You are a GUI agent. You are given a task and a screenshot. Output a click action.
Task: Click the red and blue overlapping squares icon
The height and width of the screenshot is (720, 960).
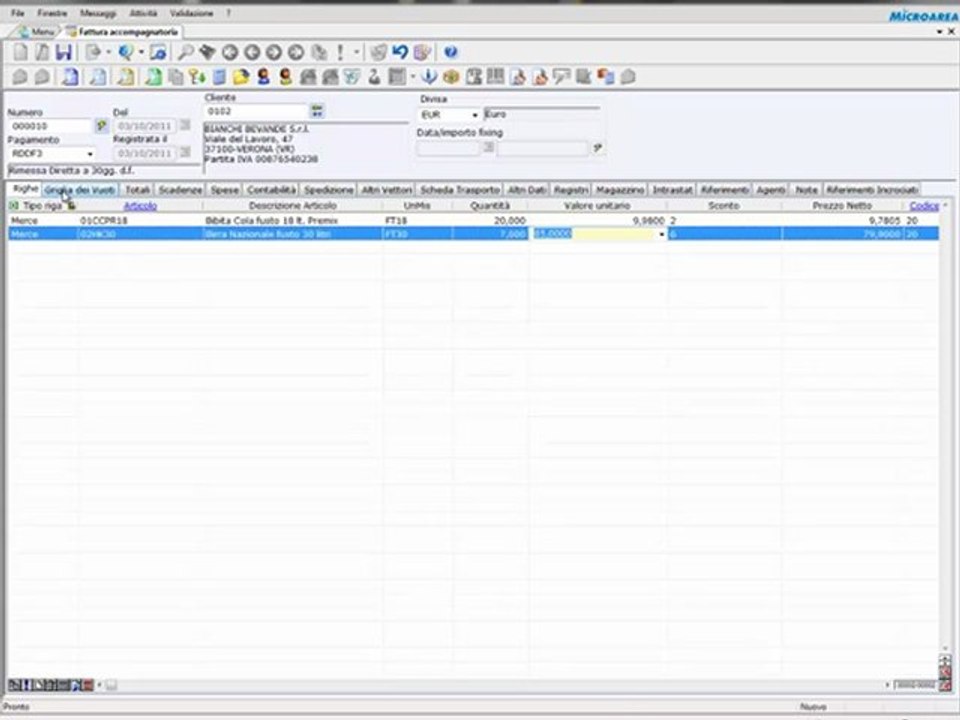pyautogui.click(x=606, y=77)
